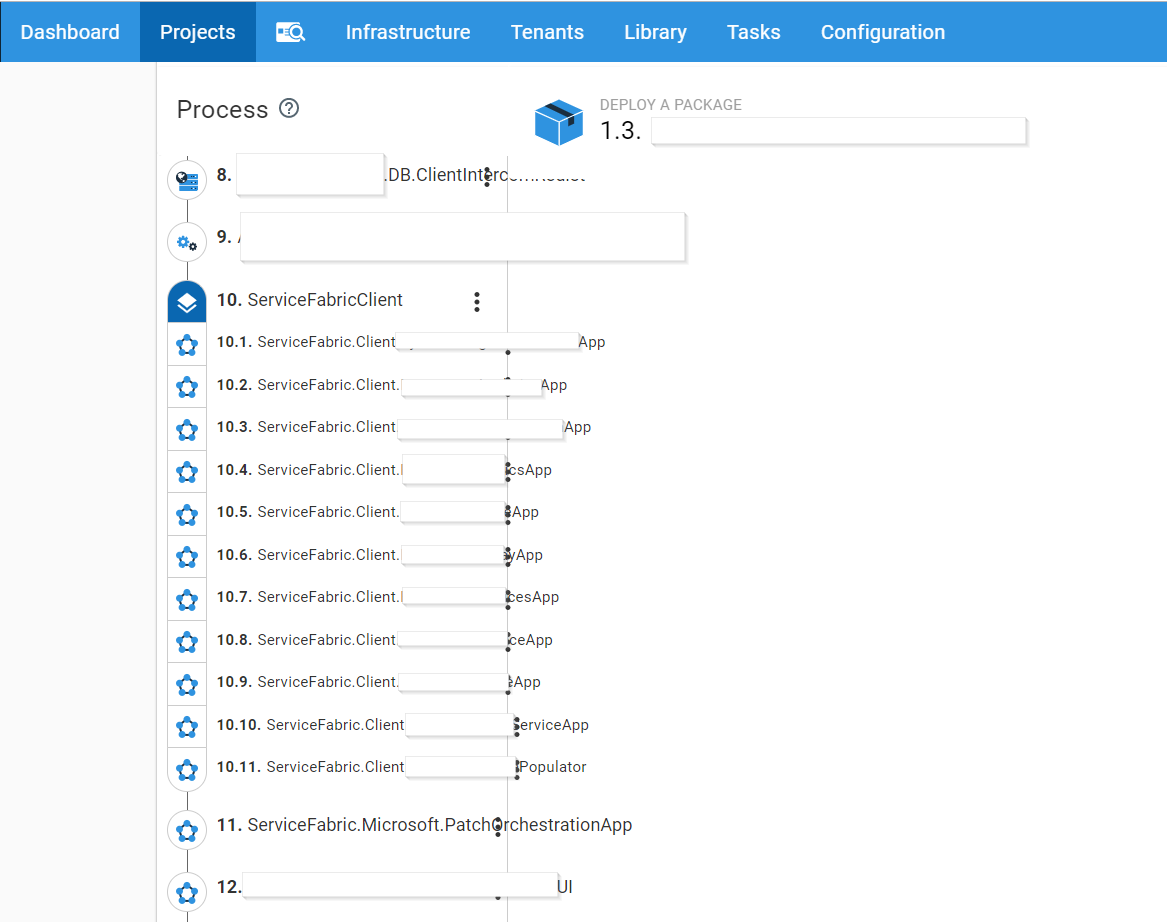Open the overflow menu on step 8

(x=486, y=176)
